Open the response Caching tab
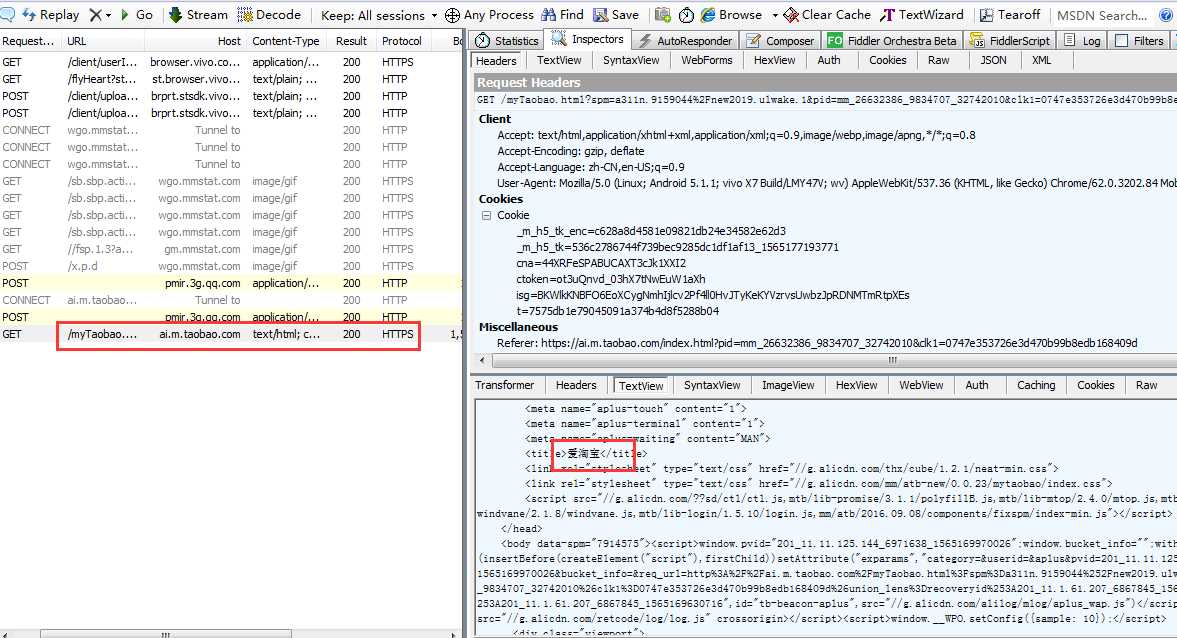 point(1036,385)
